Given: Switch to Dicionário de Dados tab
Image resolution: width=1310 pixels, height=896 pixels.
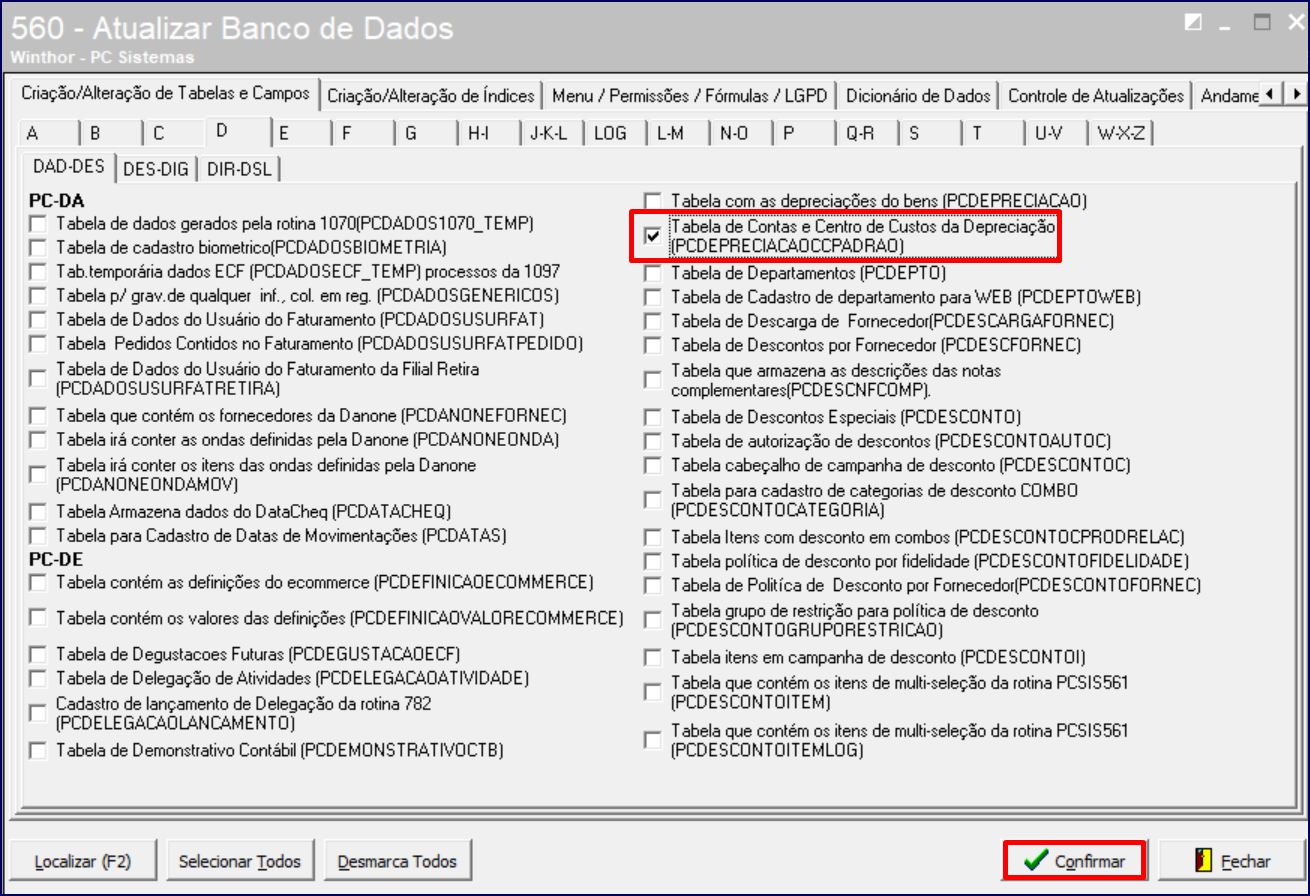Looking at the screenshot, I should (918, 96).
